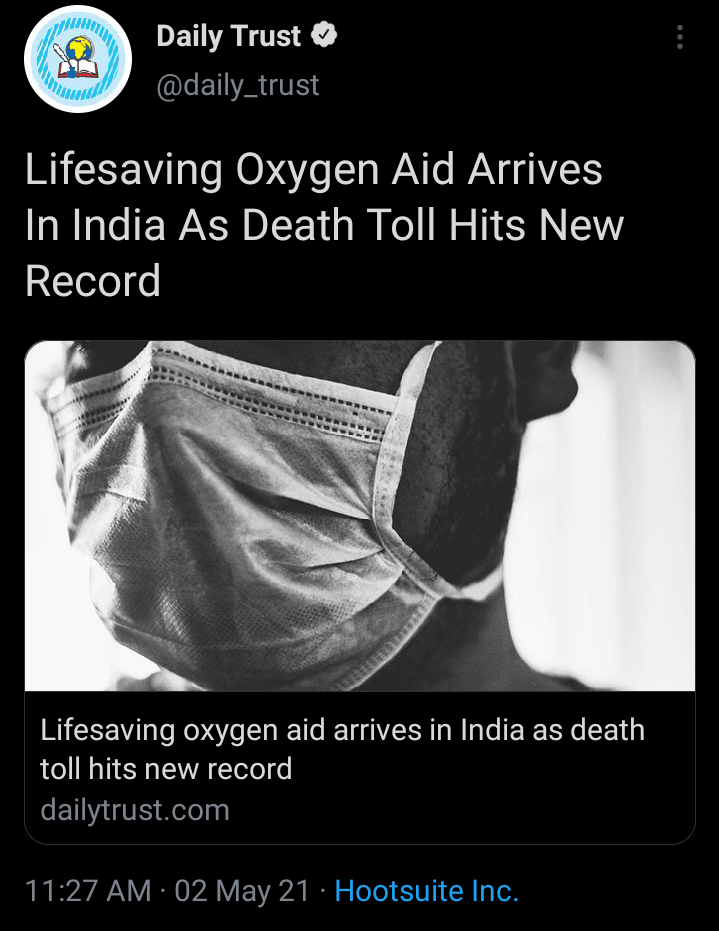
Task: Open the three-dot more options menu
Action: tap(680, 37)
